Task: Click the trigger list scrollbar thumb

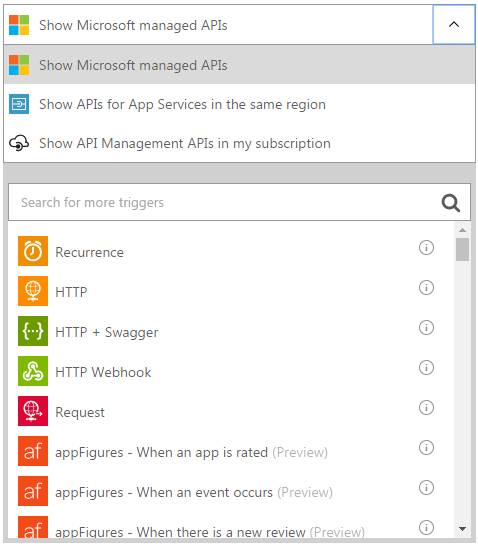Action: point(462,249)
